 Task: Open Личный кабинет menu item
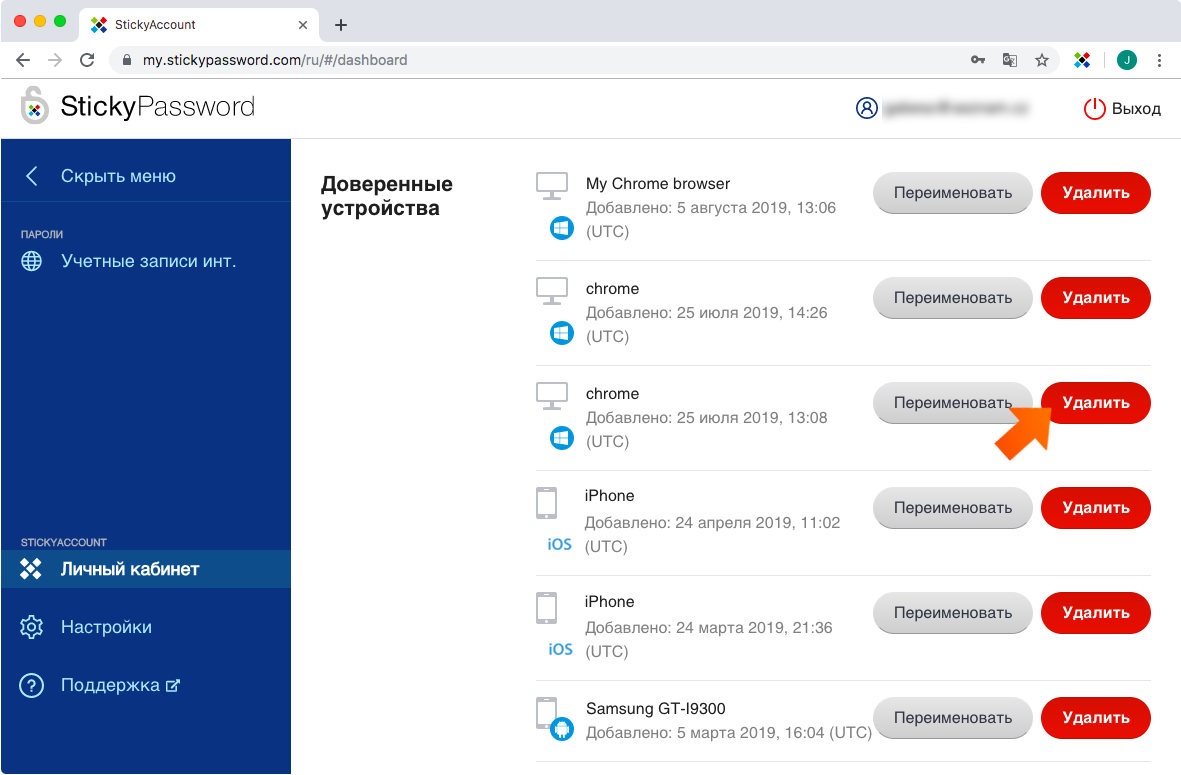click(145, 569)
